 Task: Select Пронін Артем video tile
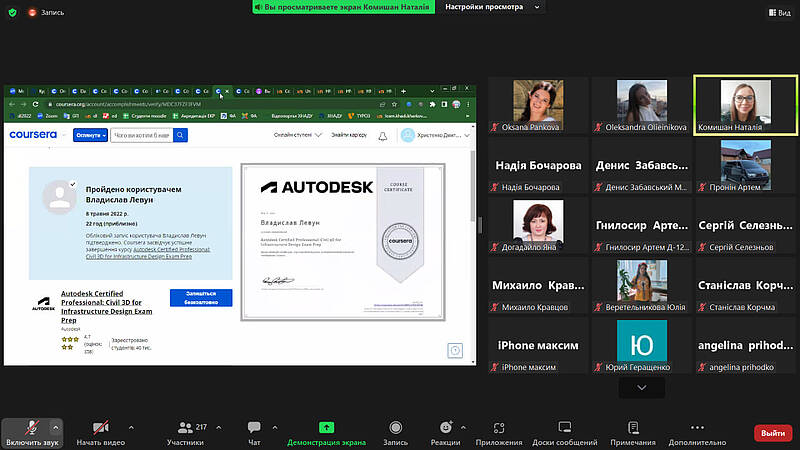pos(745,165)
